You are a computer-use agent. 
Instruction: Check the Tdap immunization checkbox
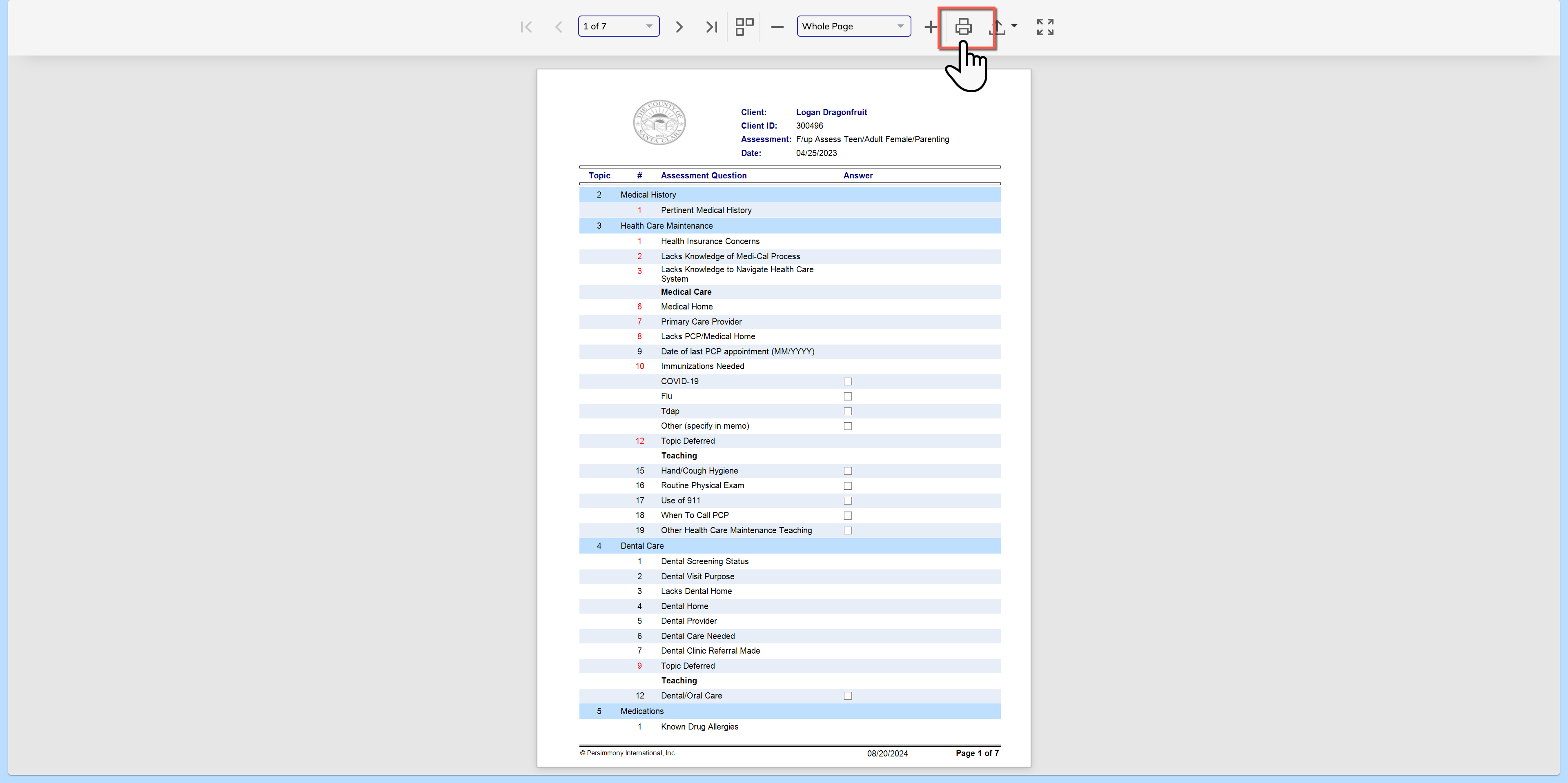click(848, 411)
